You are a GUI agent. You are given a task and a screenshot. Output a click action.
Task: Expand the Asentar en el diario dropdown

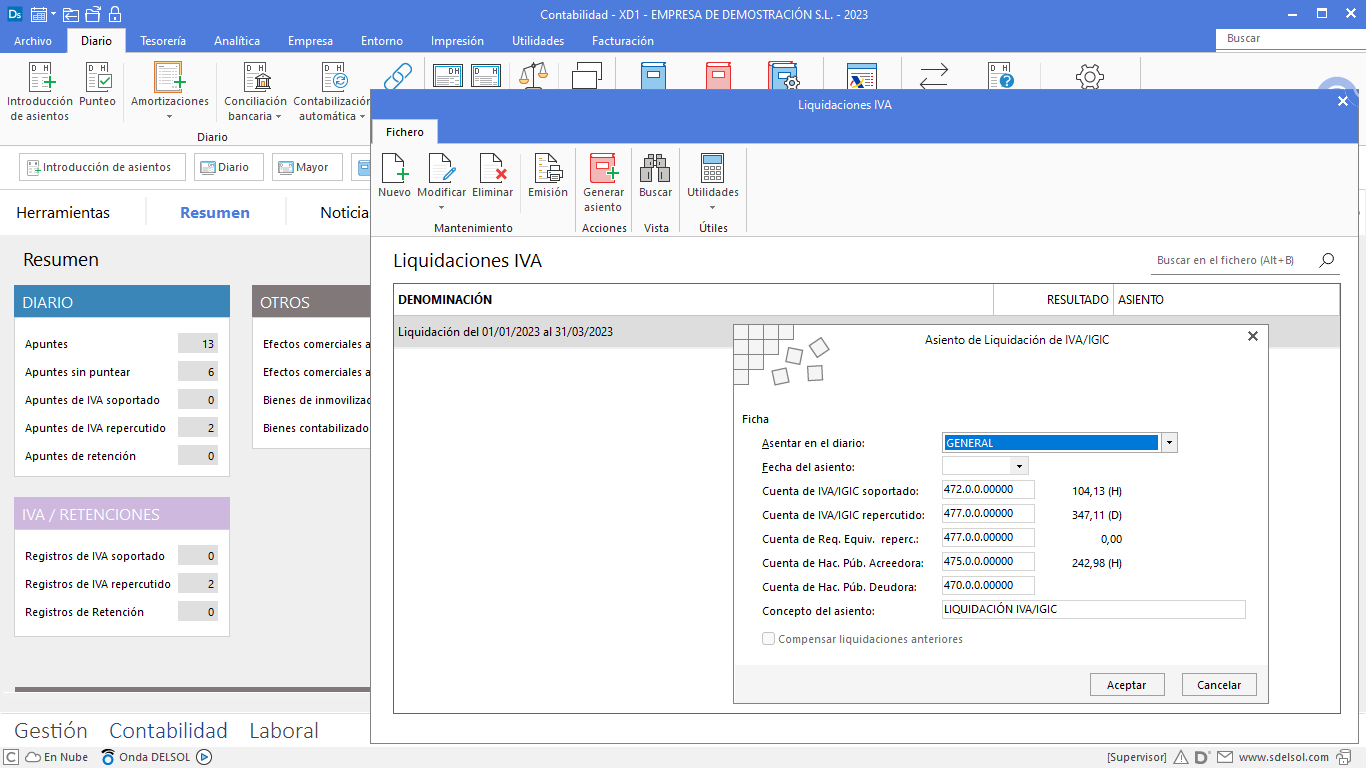coord(1169,443)
